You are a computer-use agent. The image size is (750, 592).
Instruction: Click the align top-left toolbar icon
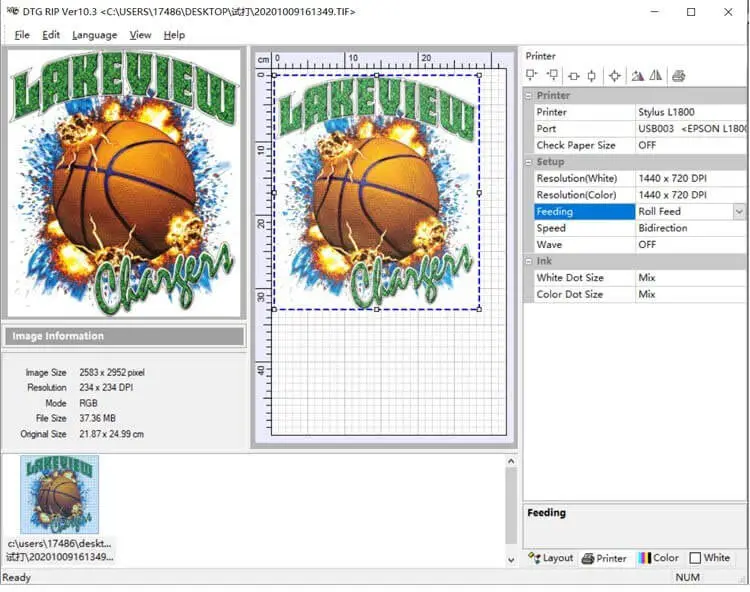(x=531, y=75)
